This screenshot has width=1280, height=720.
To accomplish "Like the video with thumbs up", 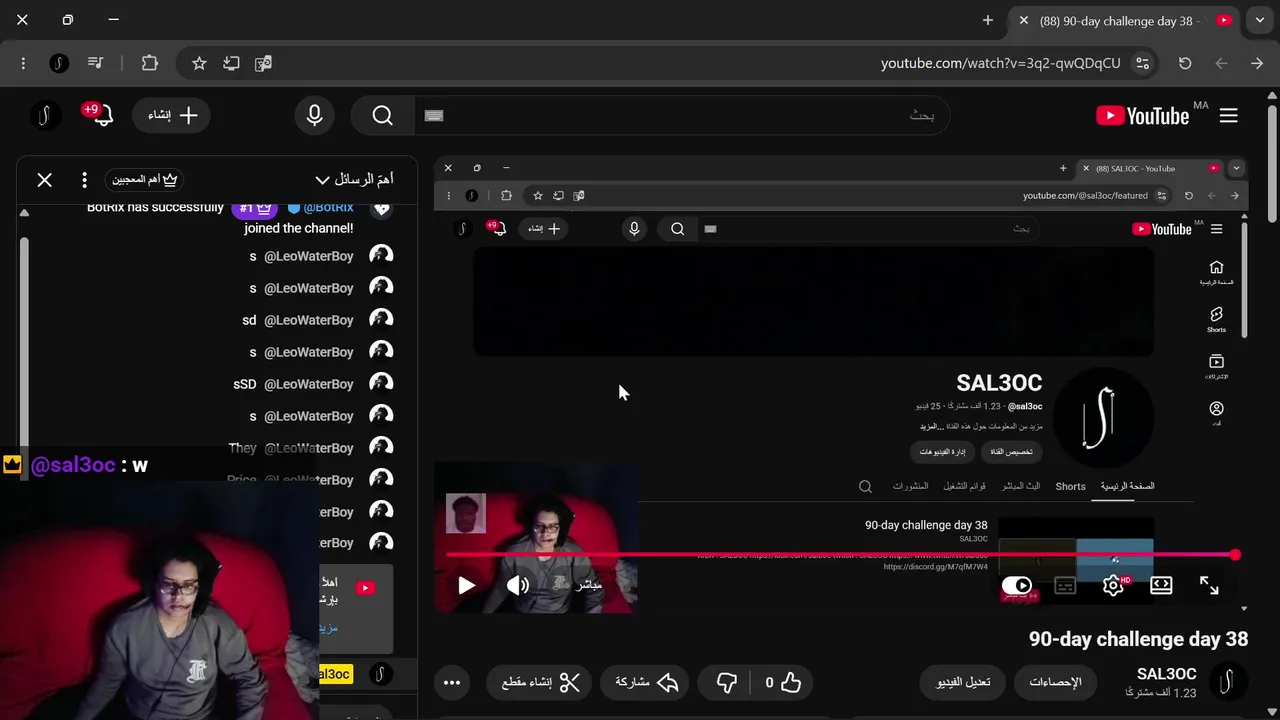I will (x=783, y=682).
